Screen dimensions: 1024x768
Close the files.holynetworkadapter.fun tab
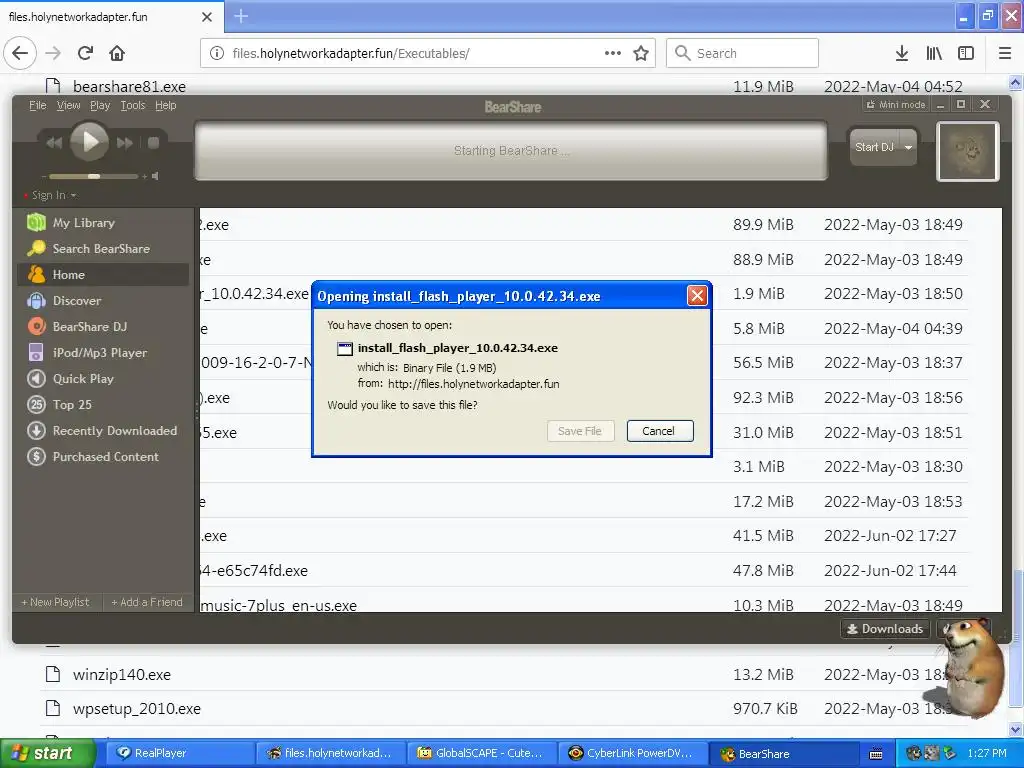[x=206, y=17]
